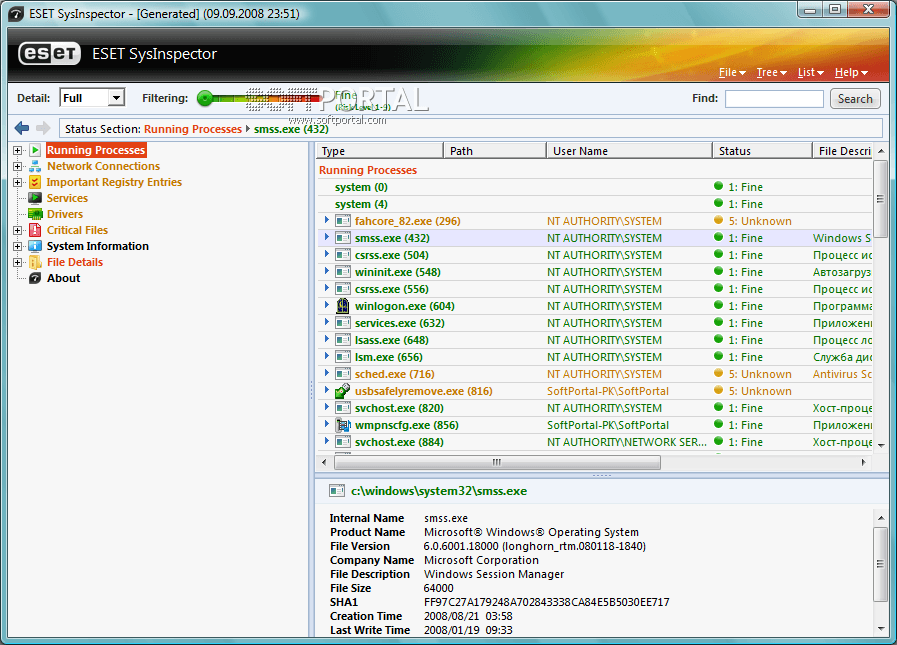
Task: Click the System Information icon
Action: tap(35, 246)
